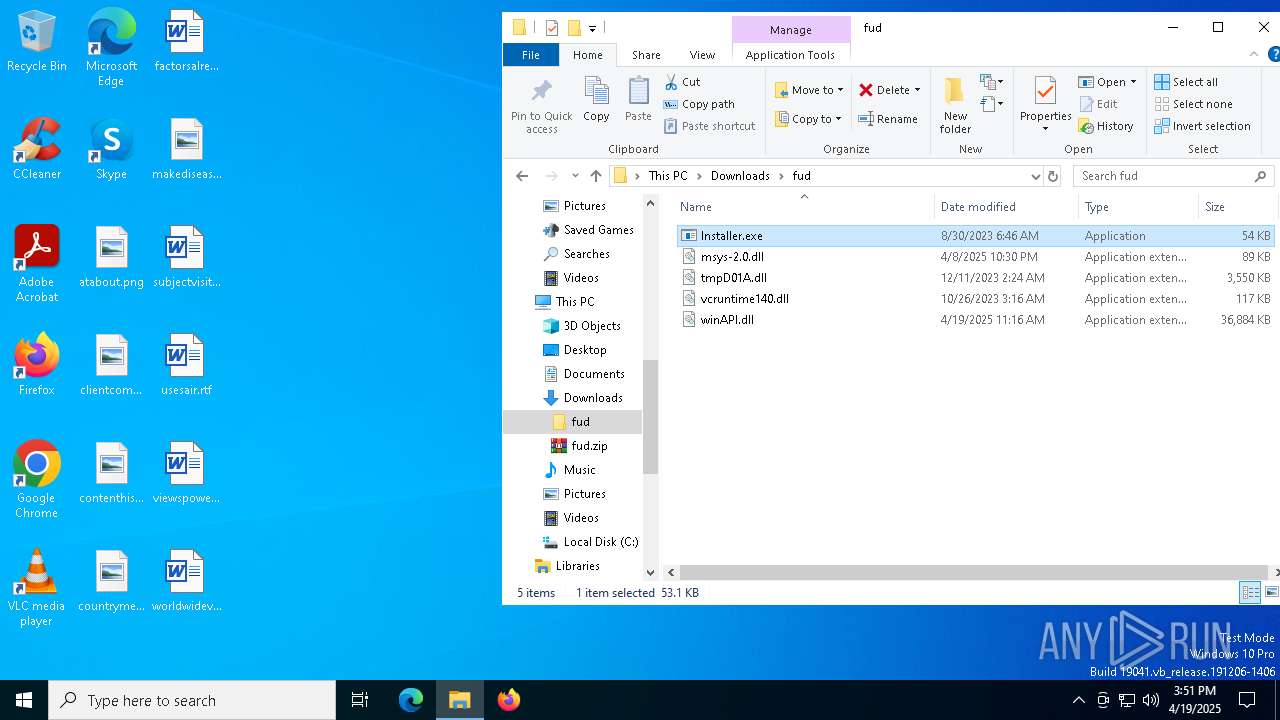Open CCleaner desktop shortcut
Screen dimensions: 1280x720
37,149
